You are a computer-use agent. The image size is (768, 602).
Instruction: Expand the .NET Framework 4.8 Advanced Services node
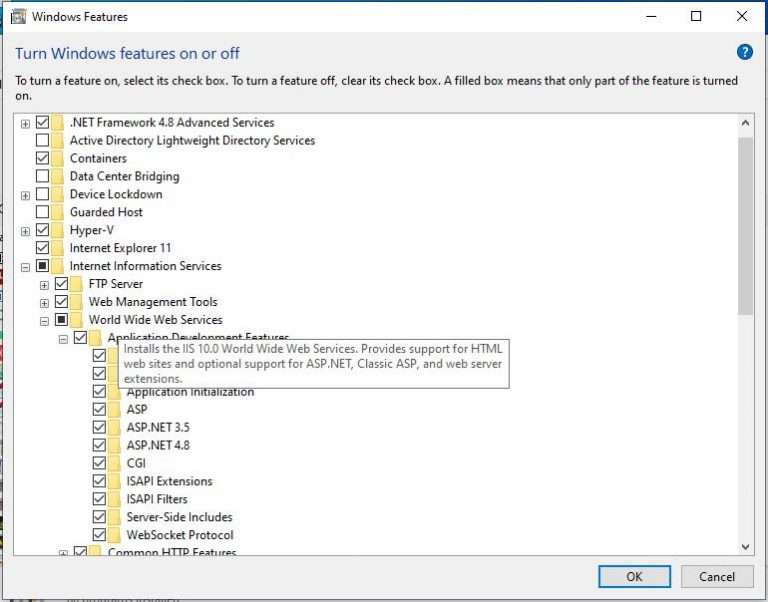(x=25, y=123)
